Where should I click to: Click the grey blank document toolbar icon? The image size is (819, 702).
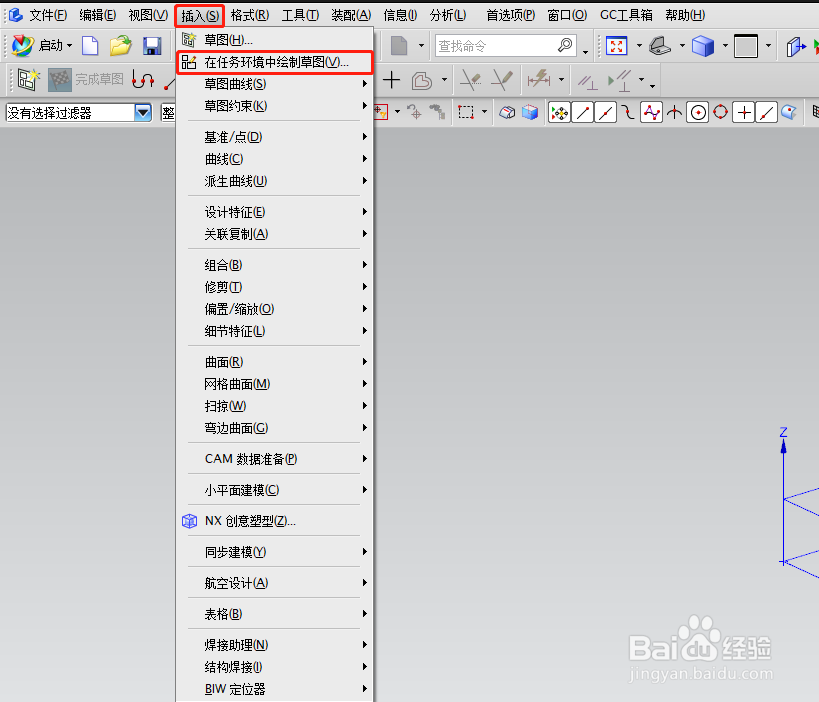click(399, 46)
